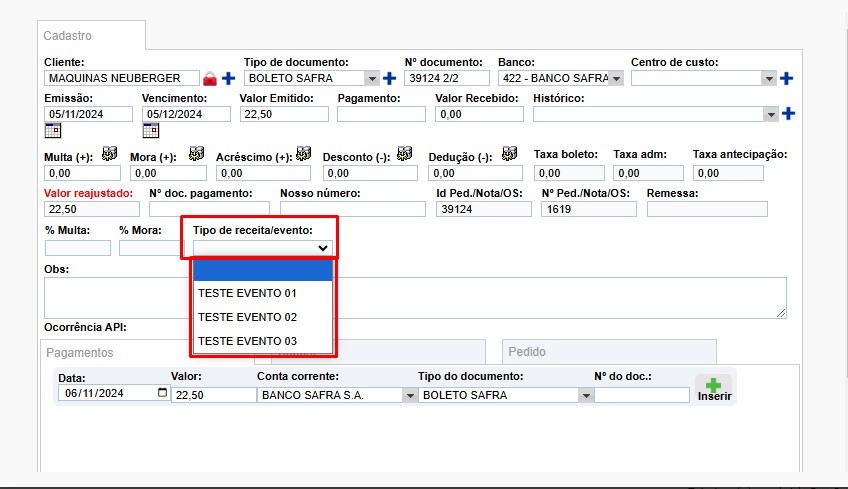Screen dimensions: 848x489
Task: Click the Cliente field MAQUINAS NEUBERGER
Action: [x=122, y=78]
